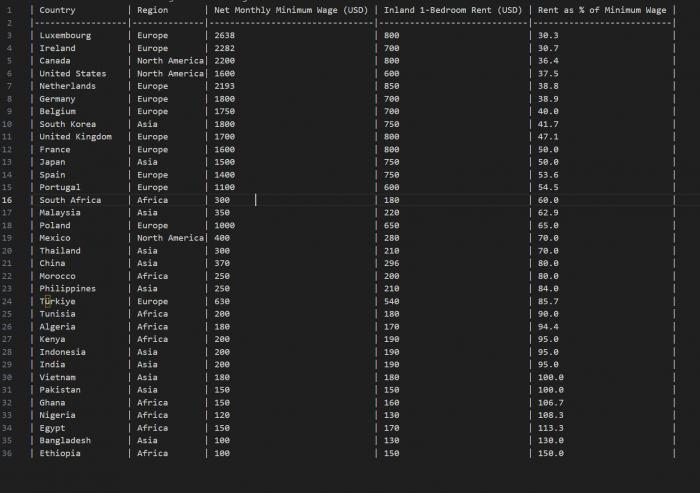The width and height of the screenshot is (700, 493).
Task: Click the 150.0 percentage in Ethiopia row
Action: (551, 453)
